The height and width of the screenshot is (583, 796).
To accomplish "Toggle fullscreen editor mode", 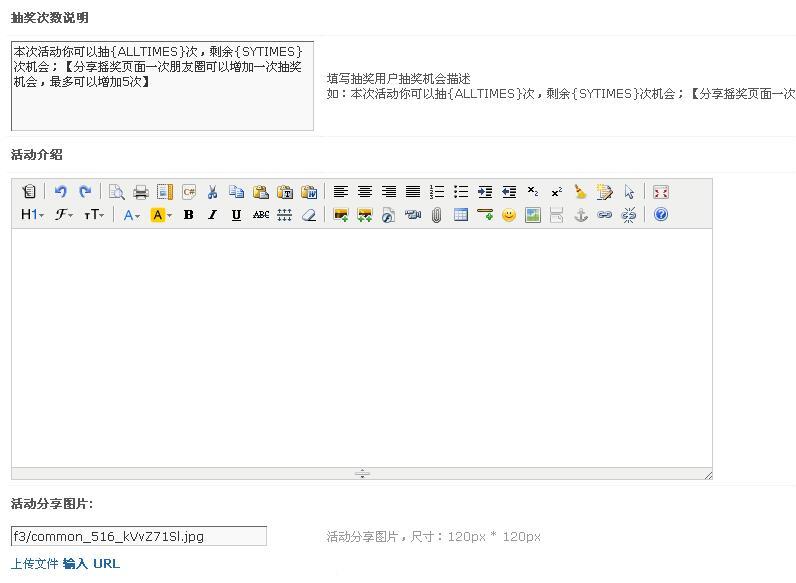I will pos(660,192).
